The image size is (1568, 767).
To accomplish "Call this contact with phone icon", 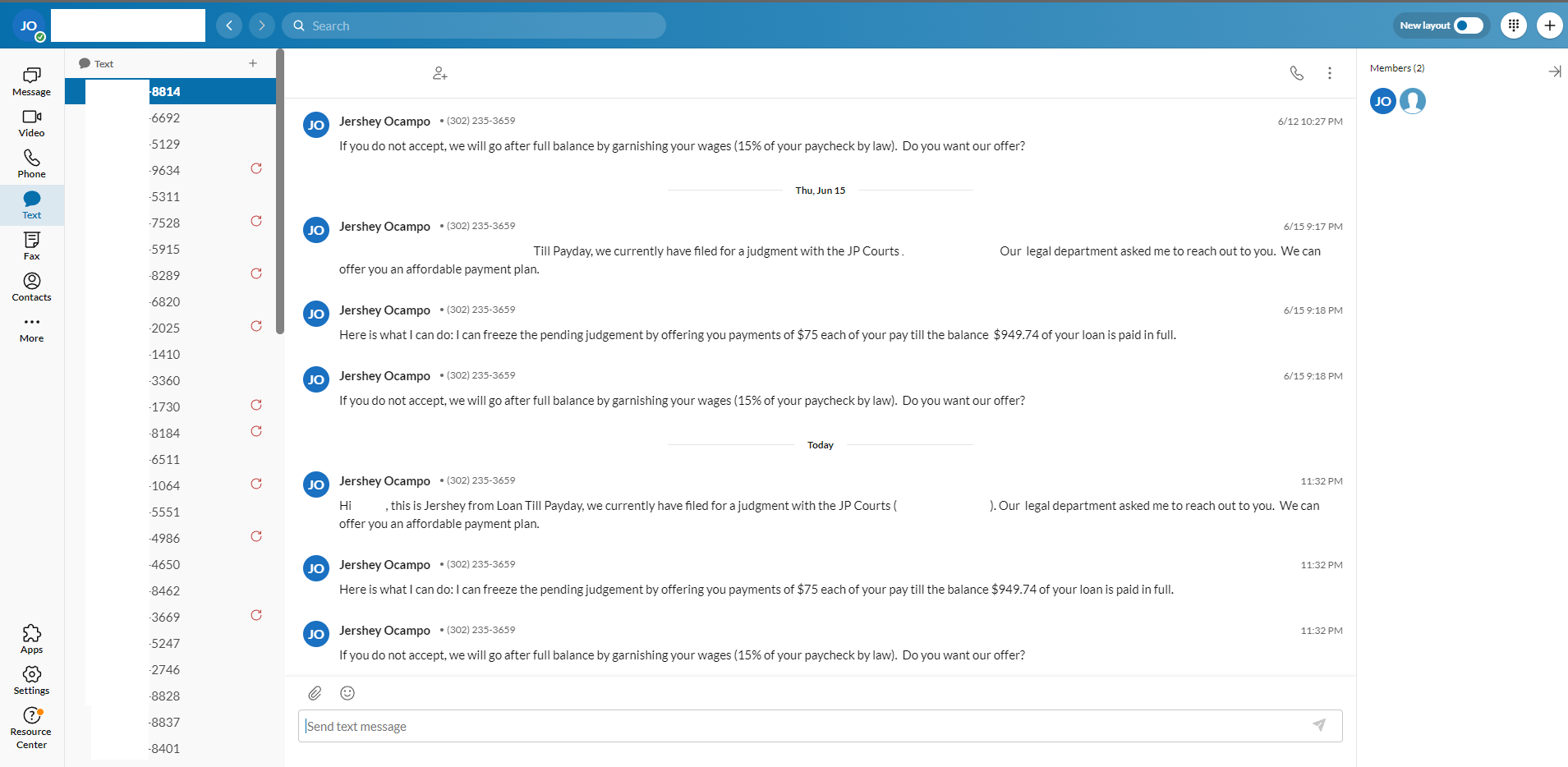I will coord(1297,73).
